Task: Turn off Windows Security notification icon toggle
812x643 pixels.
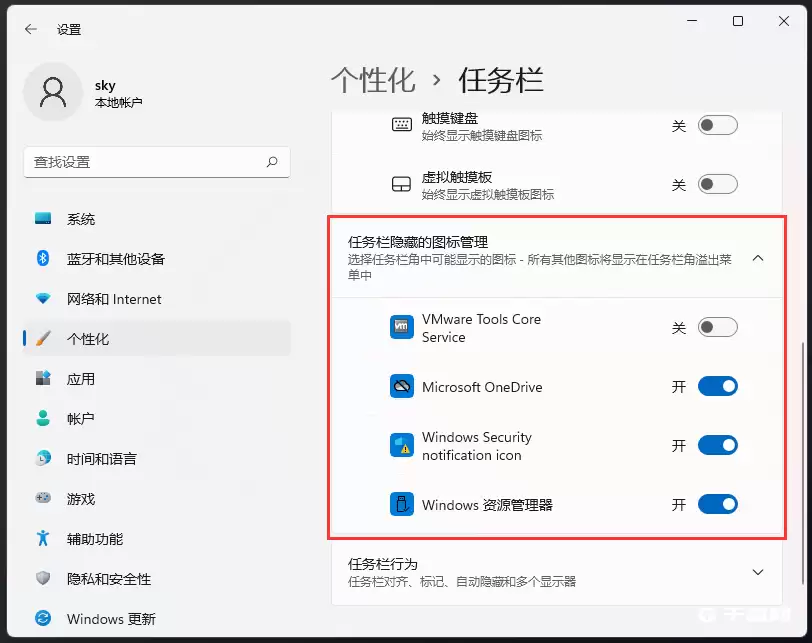Action: 717,445
